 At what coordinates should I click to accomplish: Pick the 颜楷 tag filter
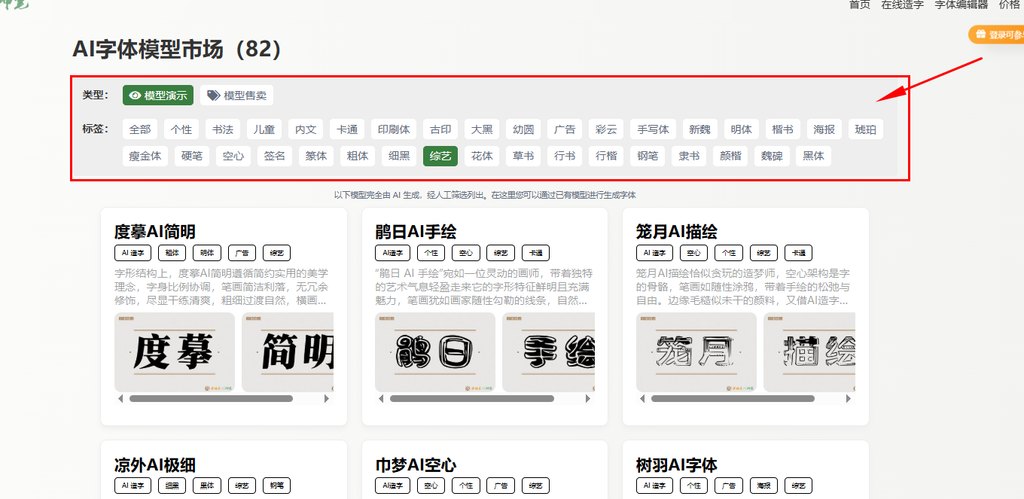tap(730, 156)
